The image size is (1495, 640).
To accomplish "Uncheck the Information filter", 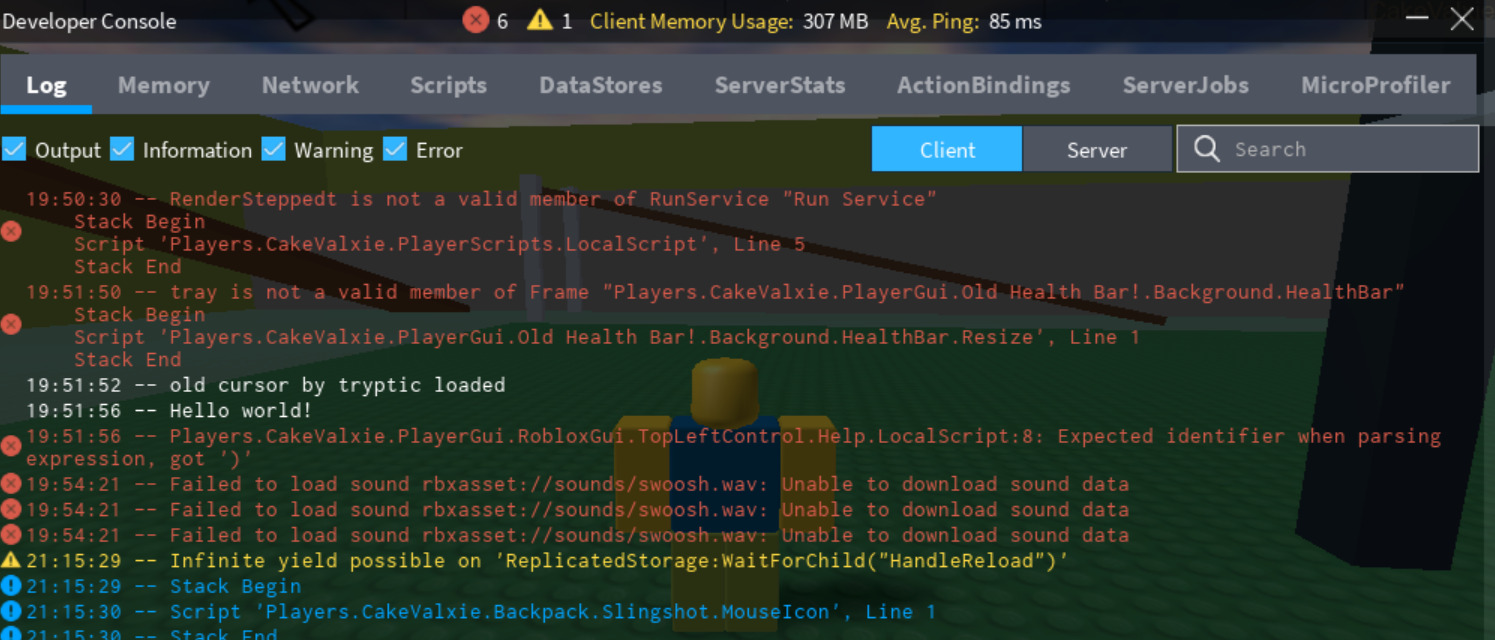I will tap(122, 148).
